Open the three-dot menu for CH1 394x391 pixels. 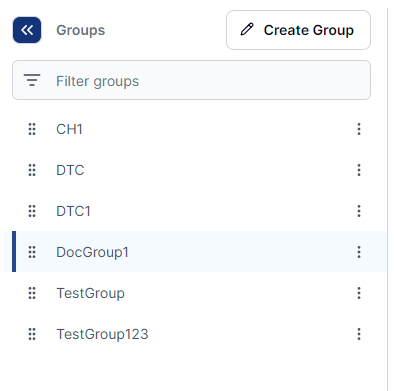click(359, 129)
